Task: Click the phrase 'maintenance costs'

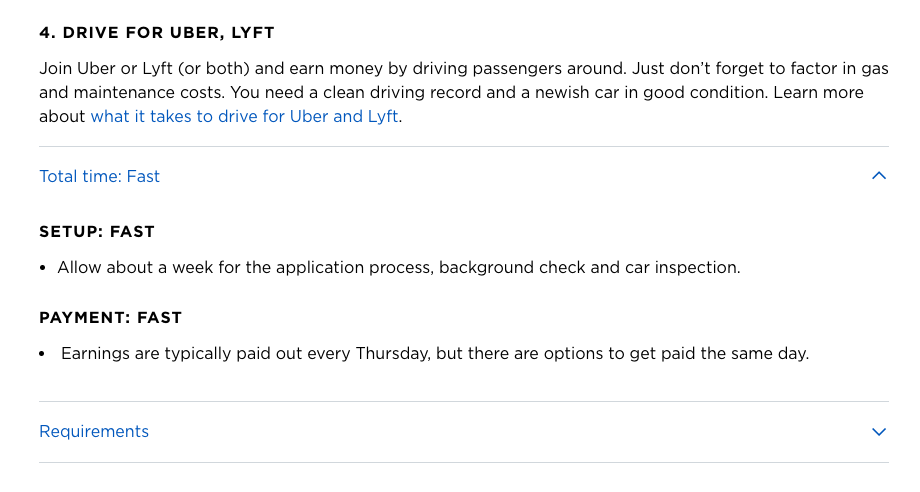Action: [134, 92]
